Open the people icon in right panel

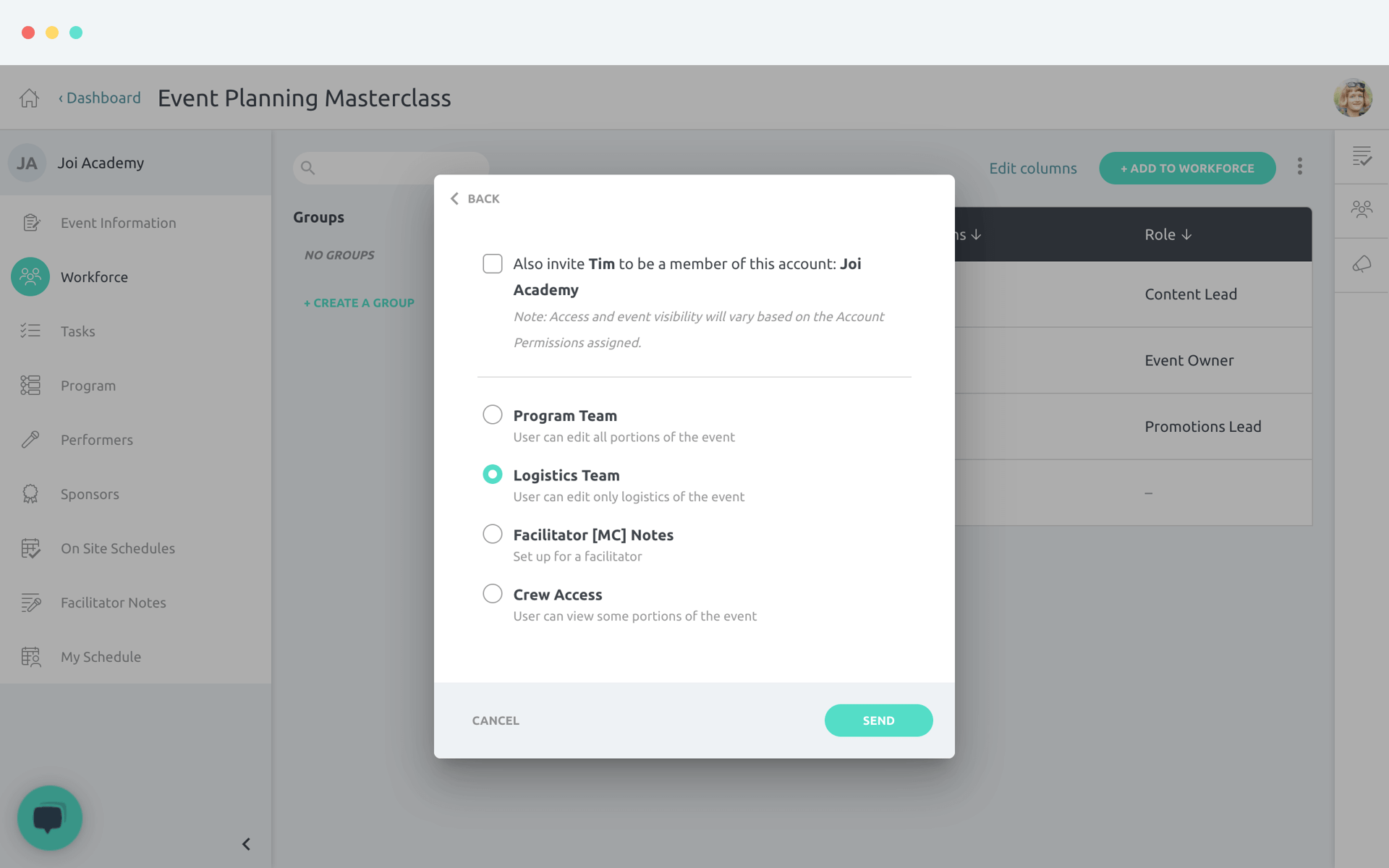click(1362, 210)
